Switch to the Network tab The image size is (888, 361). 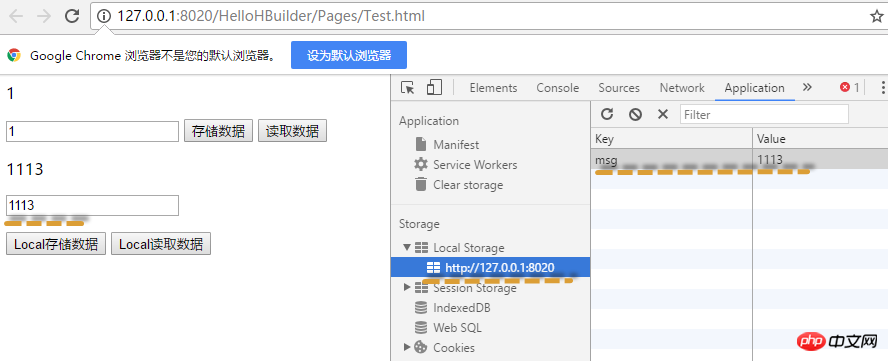tap(682, 88)
